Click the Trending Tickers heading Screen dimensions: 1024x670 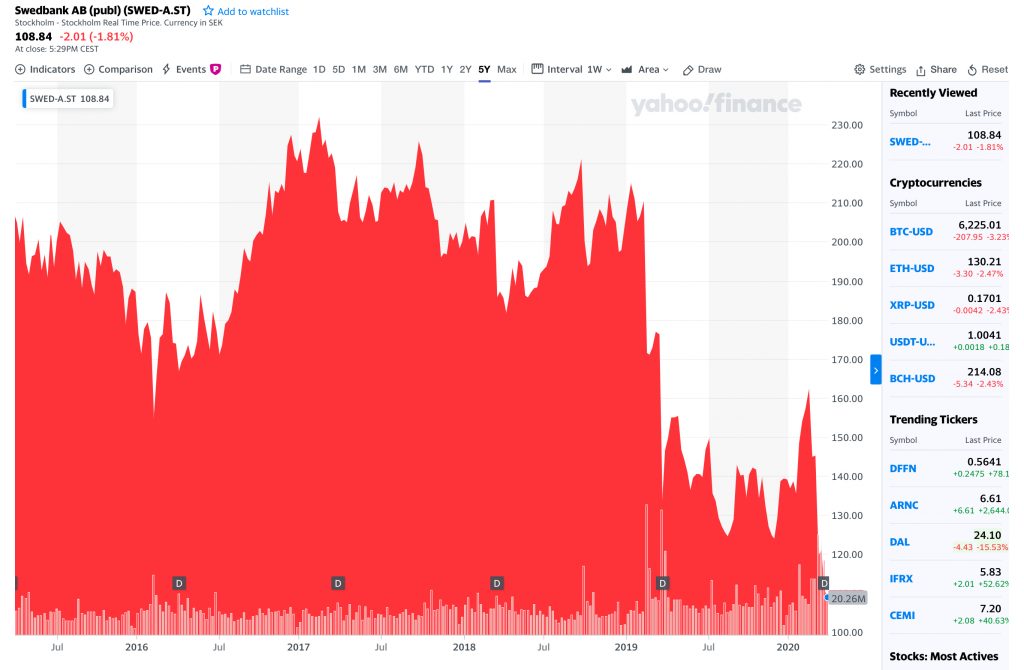[933, 419]
